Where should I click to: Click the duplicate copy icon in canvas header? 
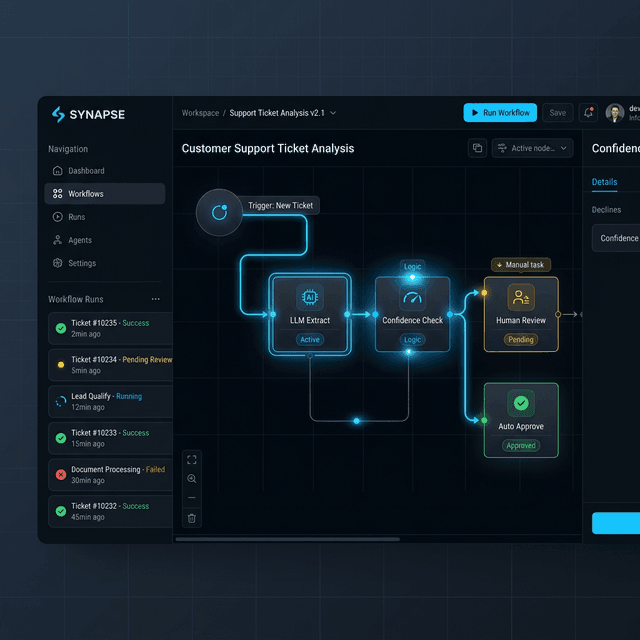(477, 148)
